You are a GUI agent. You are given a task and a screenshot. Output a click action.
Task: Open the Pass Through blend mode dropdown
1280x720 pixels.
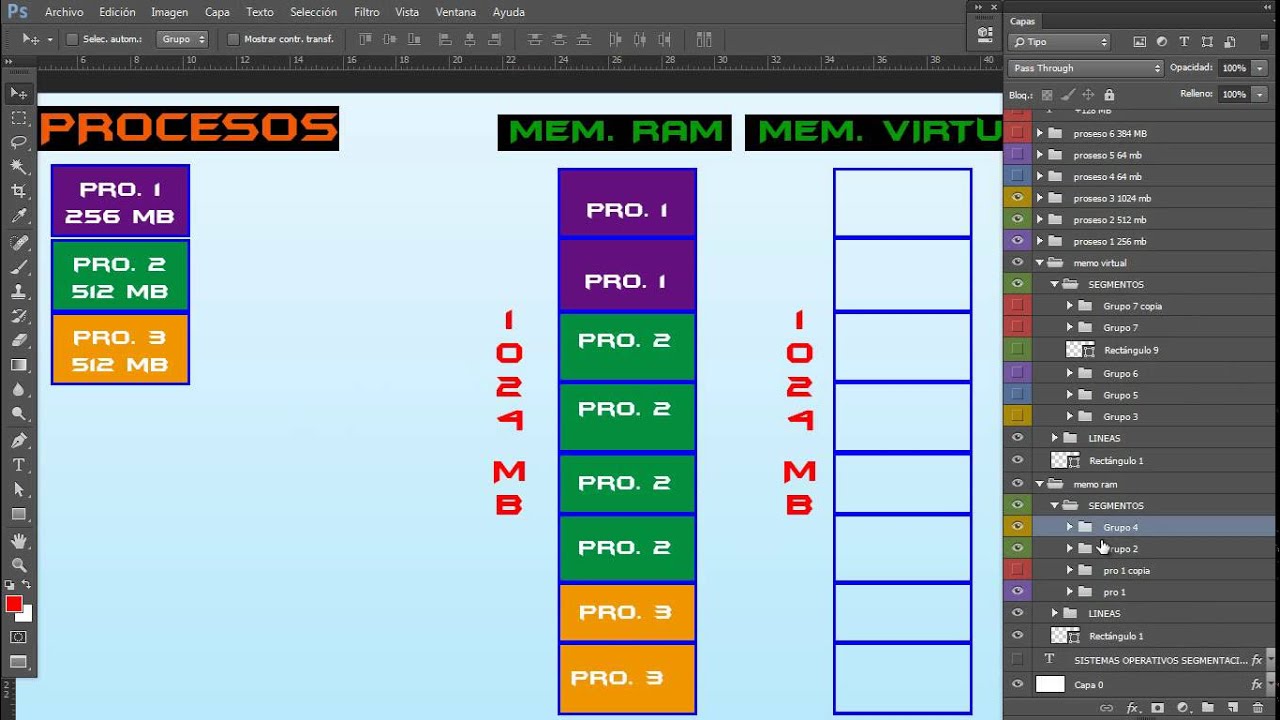coord(1086,68)
